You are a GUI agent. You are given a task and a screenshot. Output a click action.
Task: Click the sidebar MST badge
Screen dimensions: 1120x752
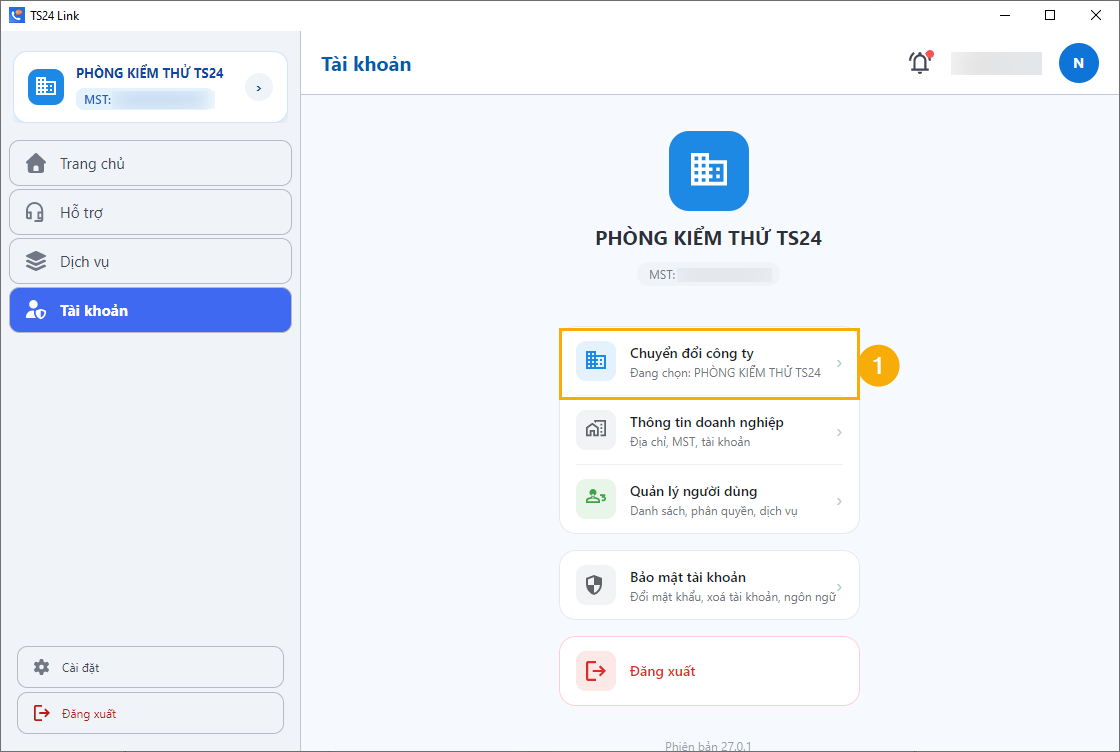[x=145, y=99]
